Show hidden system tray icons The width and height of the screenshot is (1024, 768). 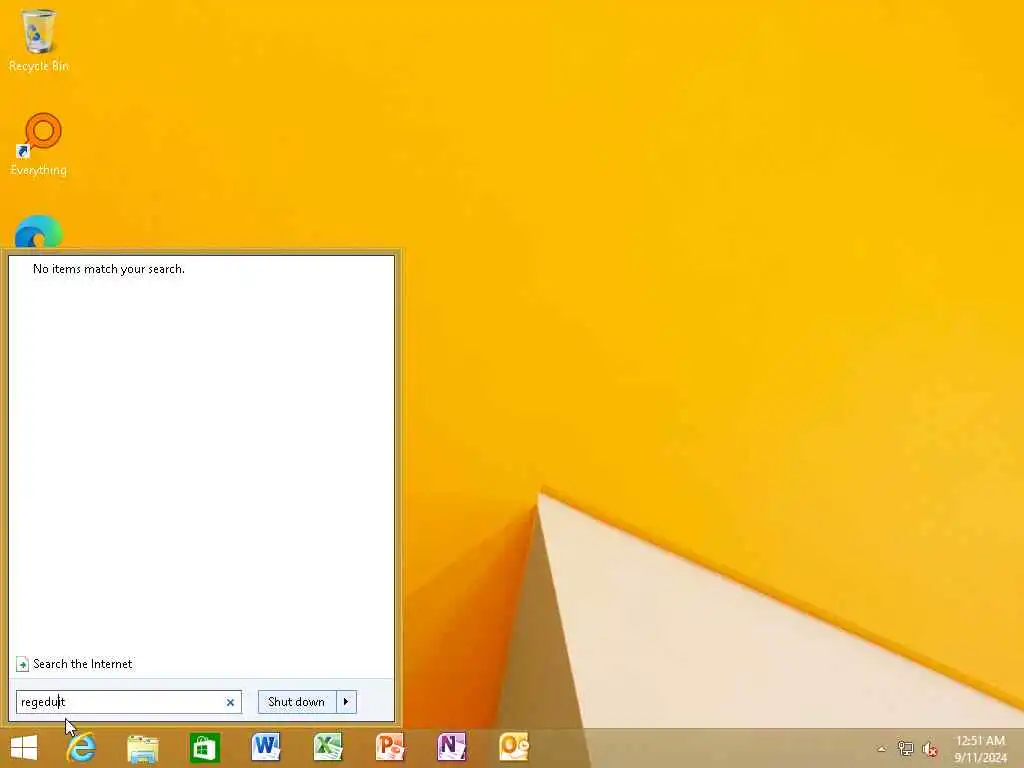[x=882, y=749]
